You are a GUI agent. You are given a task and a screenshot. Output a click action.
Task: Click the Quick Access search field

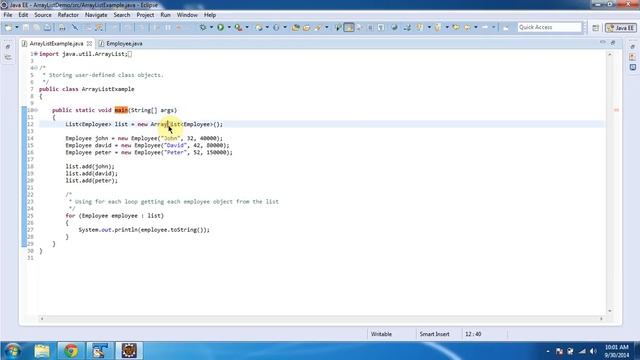549,27
